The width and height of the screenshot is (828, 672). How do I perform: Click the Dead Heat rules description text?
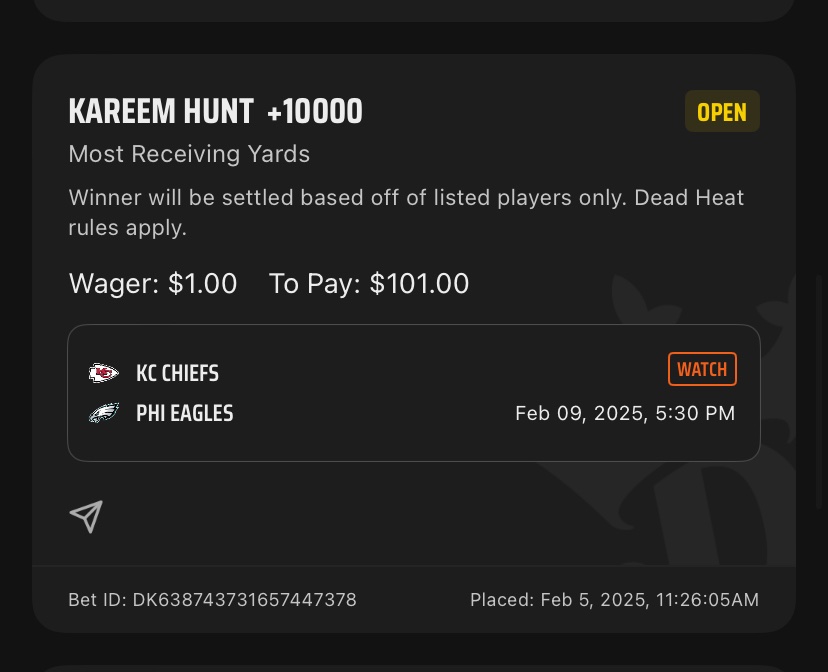pos(406,213)
